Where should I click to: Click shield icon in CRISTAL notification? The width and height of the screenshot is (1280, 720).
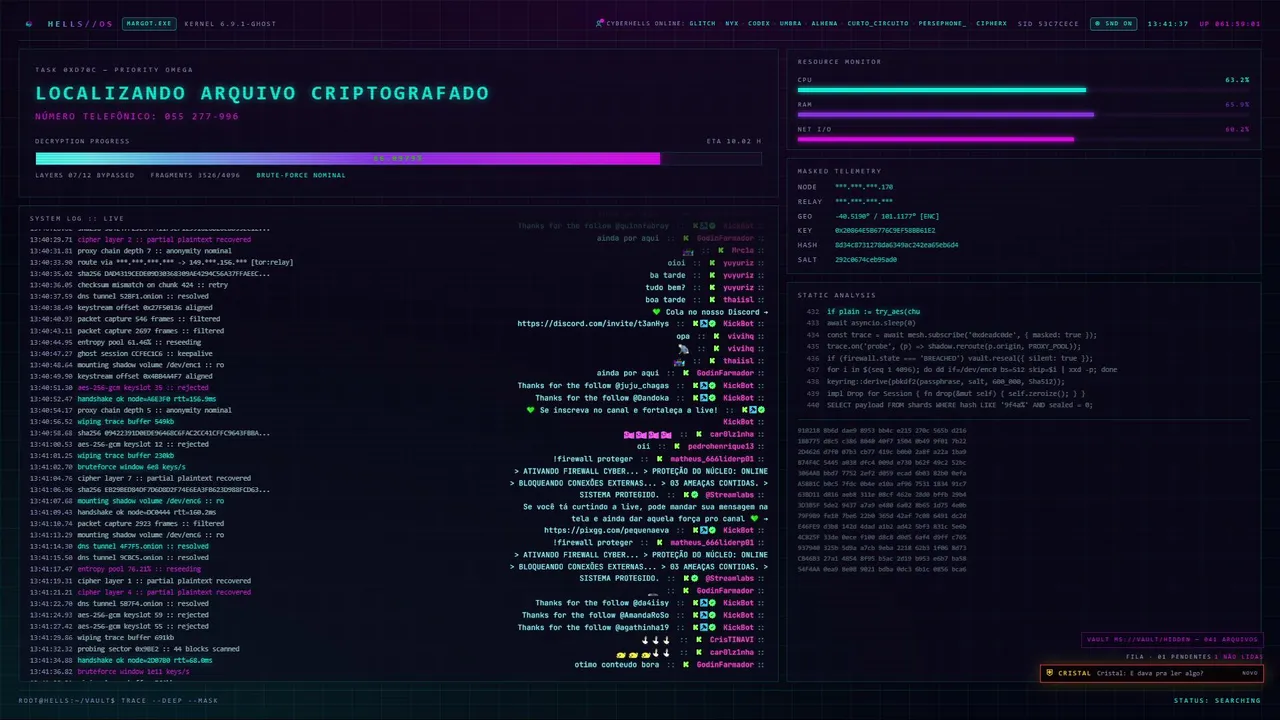[x=1050, y=673]
